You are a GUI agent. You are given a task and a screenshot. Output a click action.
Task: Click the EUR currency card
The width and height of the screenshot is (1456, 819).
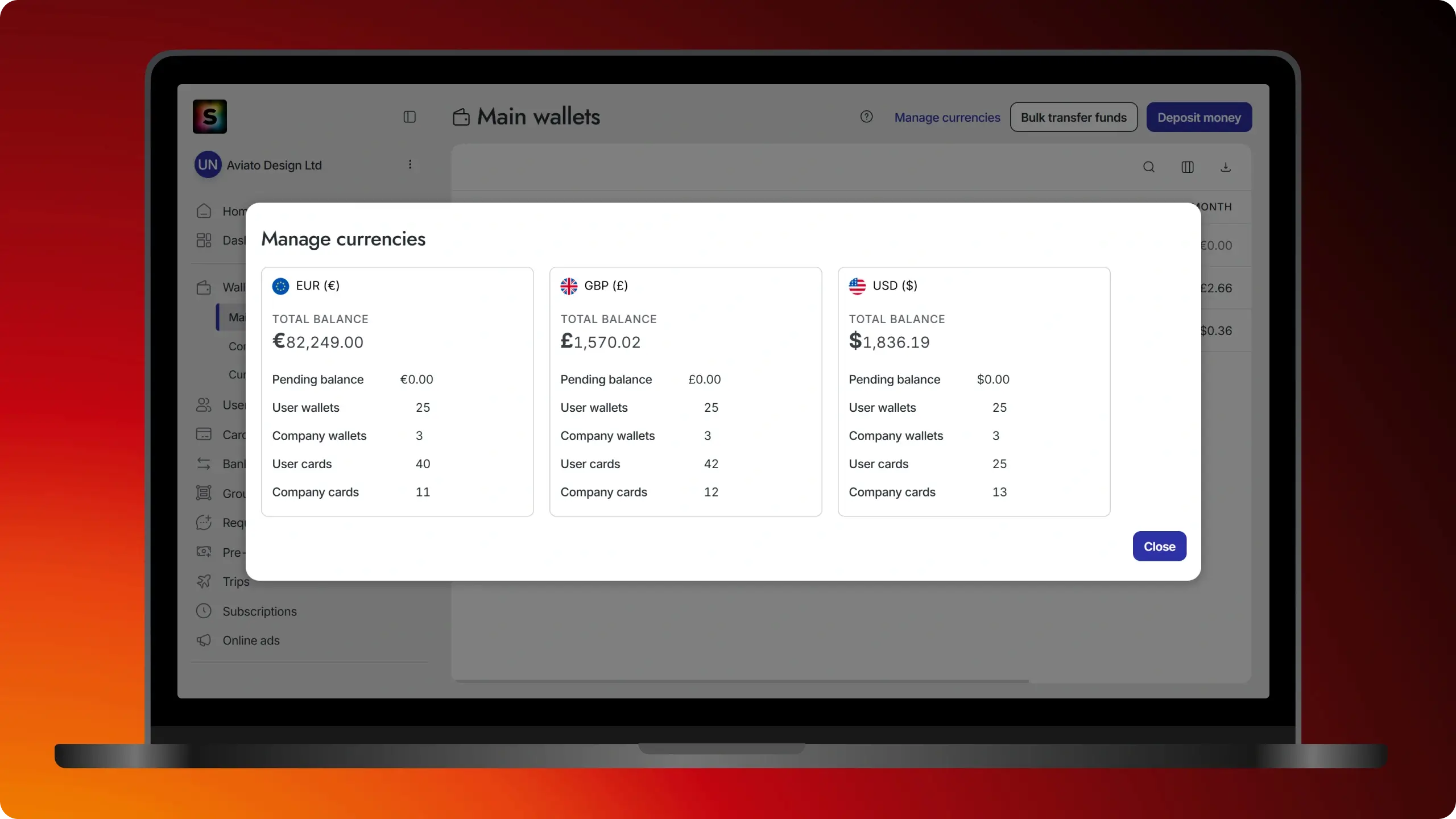pyautogui.click(x=397, y=391)
